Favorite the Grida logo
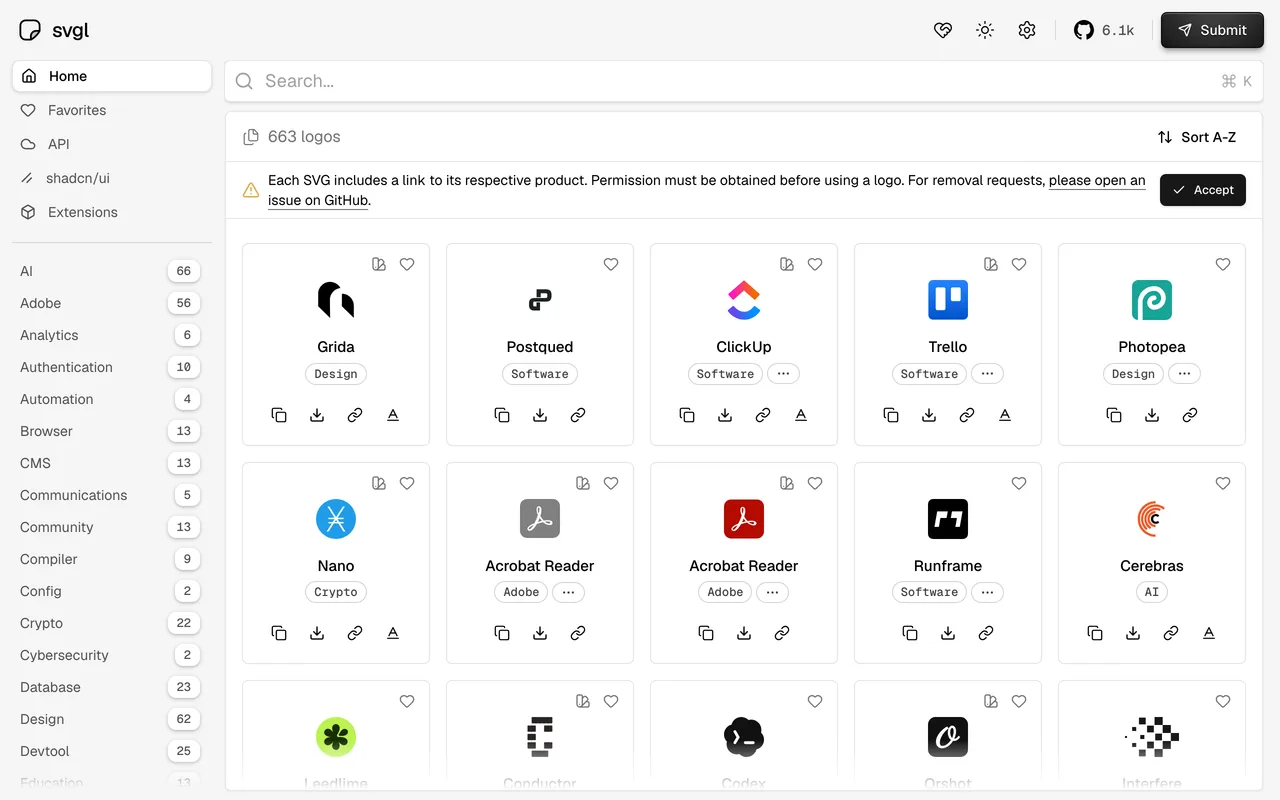This screenshot has width=1280, height=800. 407,265
